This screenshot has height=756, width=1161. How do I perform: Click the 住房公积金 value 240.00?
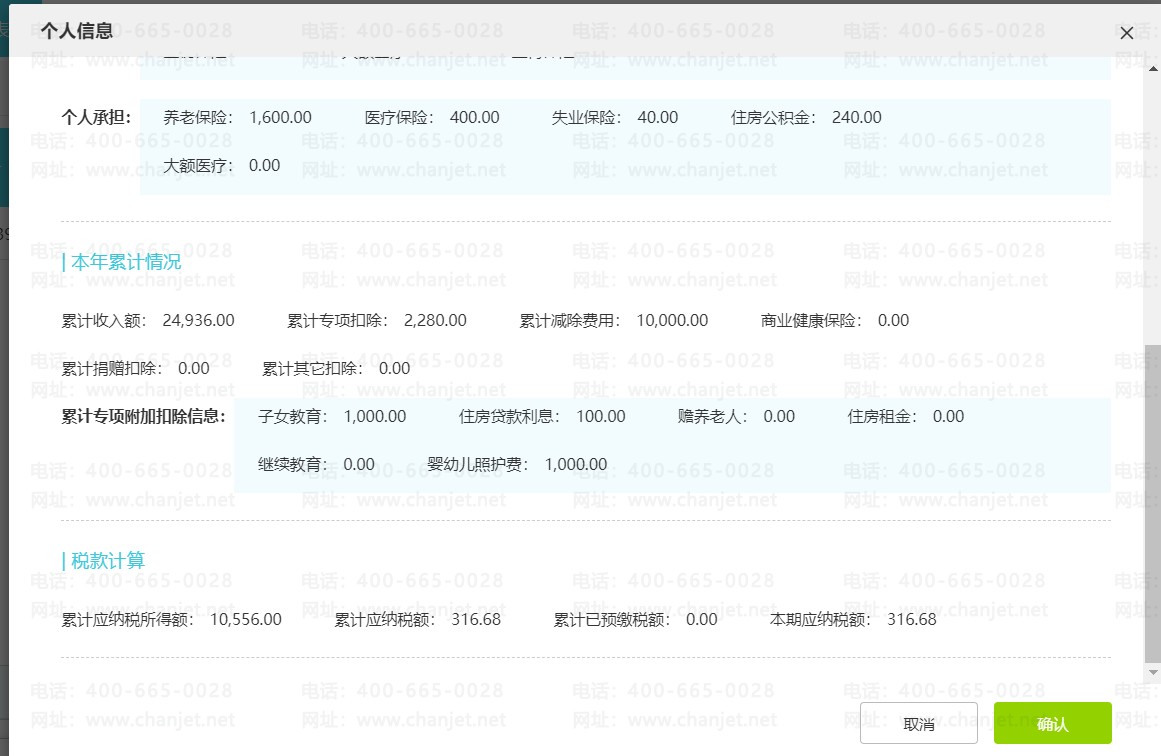(x=856, y=118)
